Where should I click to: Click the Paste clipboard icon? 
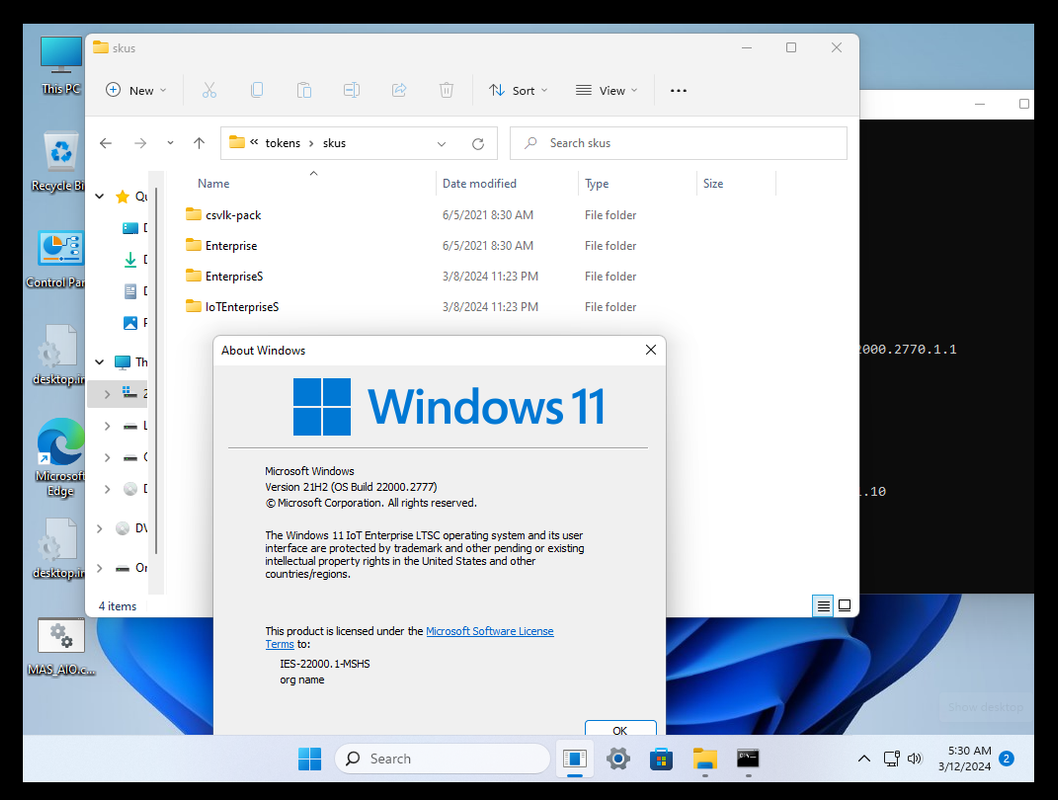click(304, 90)
